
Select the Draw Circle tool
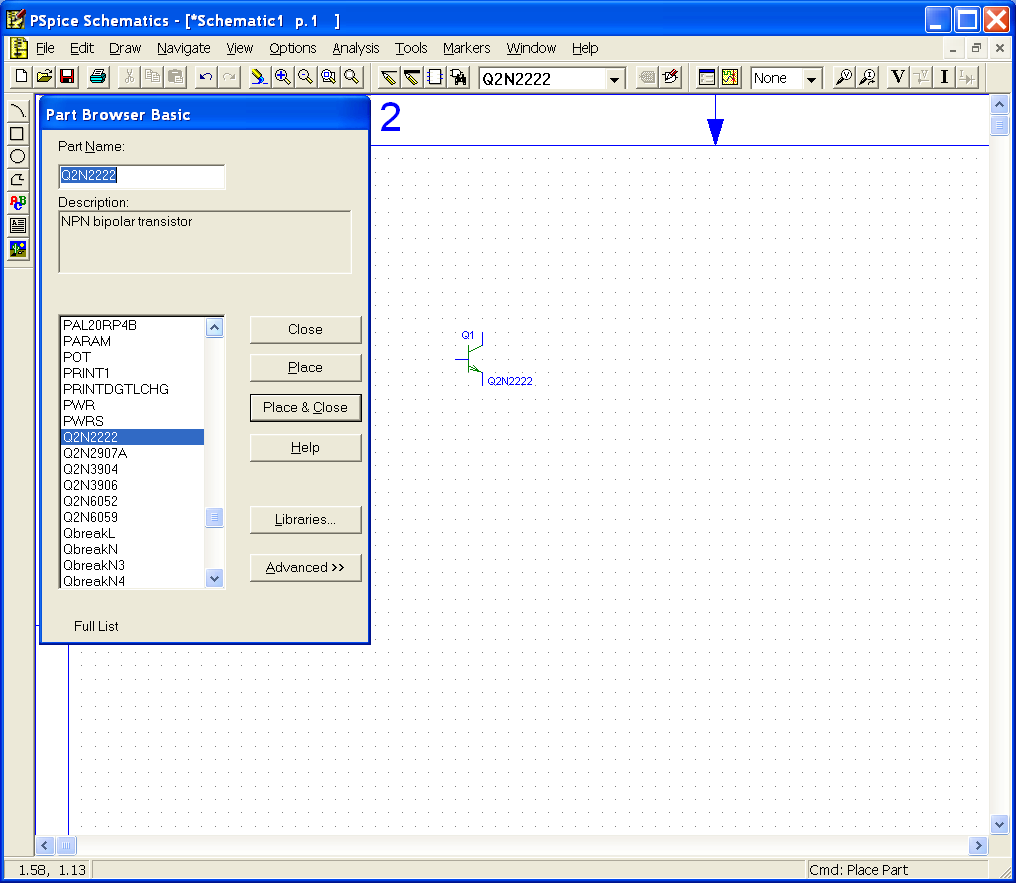point(17,157)
